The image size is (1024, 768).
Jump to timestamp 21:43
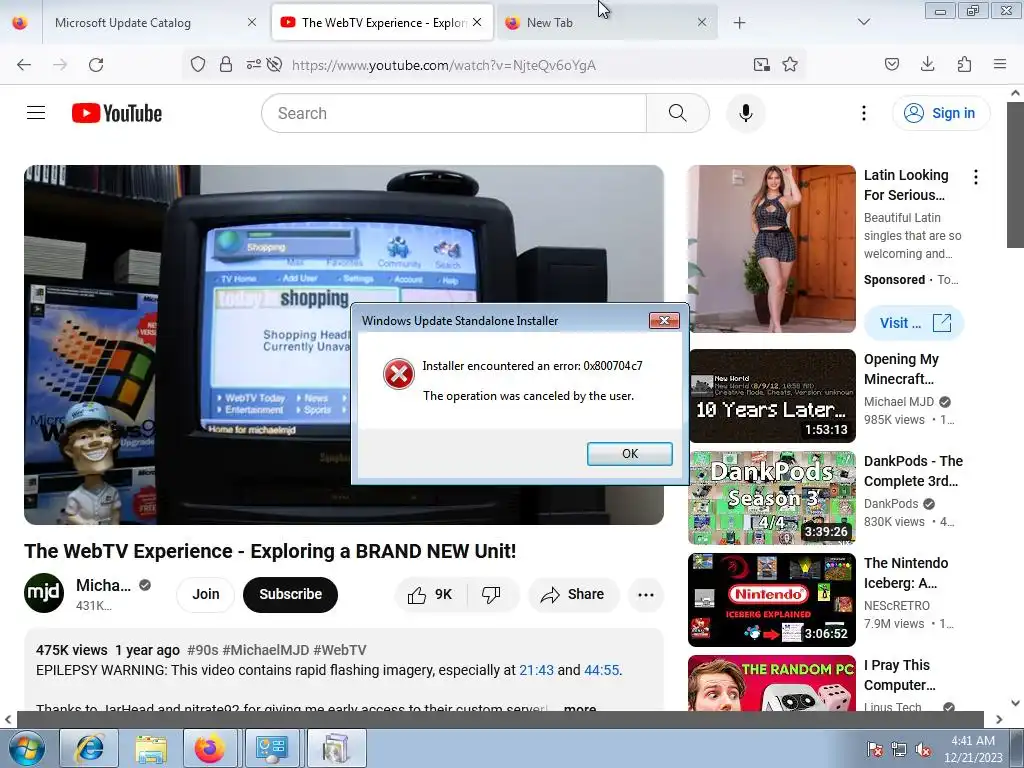(x=536, y=670)
